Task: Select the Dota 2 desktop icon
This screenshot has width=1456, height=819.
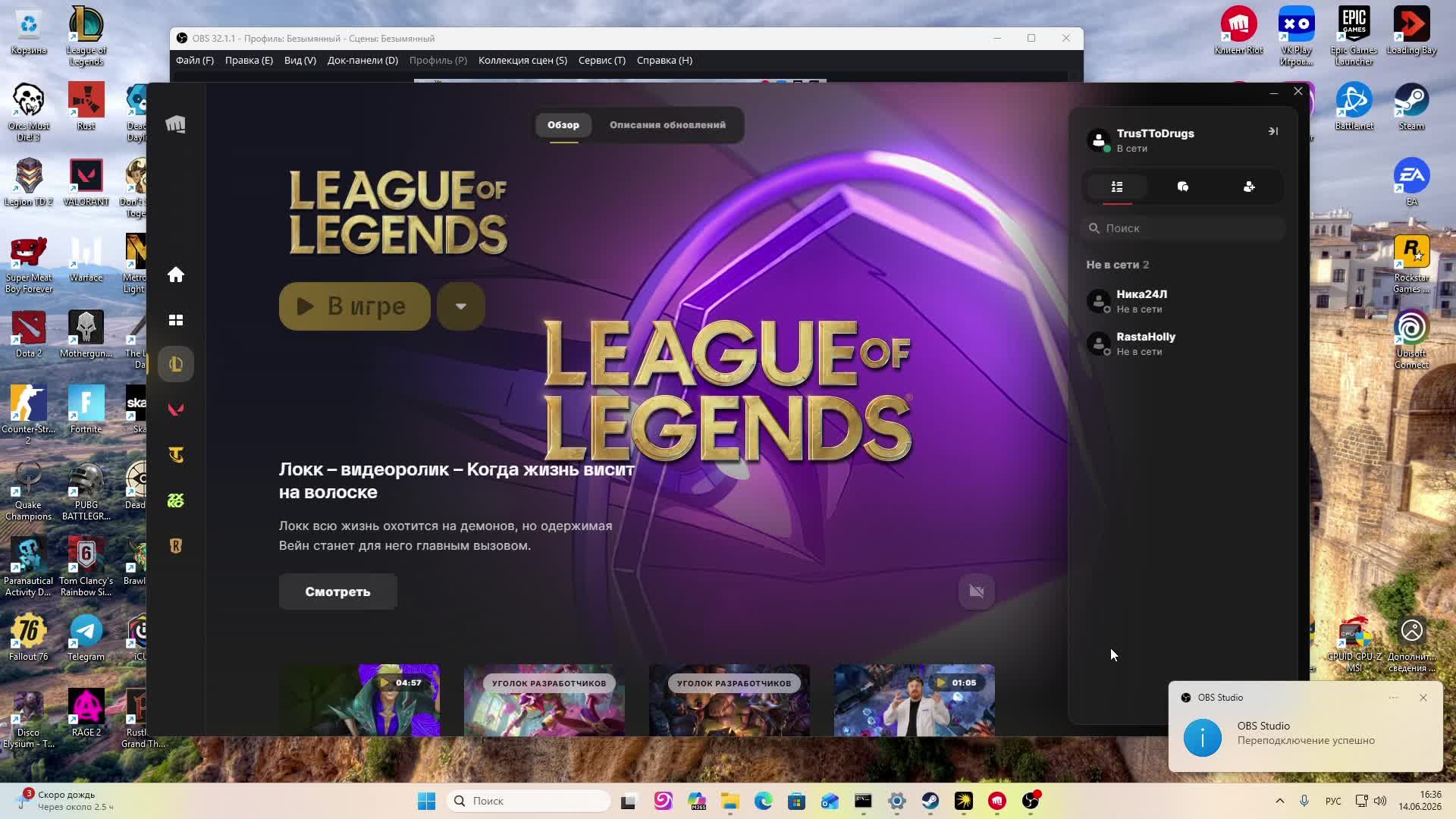Action: point(29,334)
